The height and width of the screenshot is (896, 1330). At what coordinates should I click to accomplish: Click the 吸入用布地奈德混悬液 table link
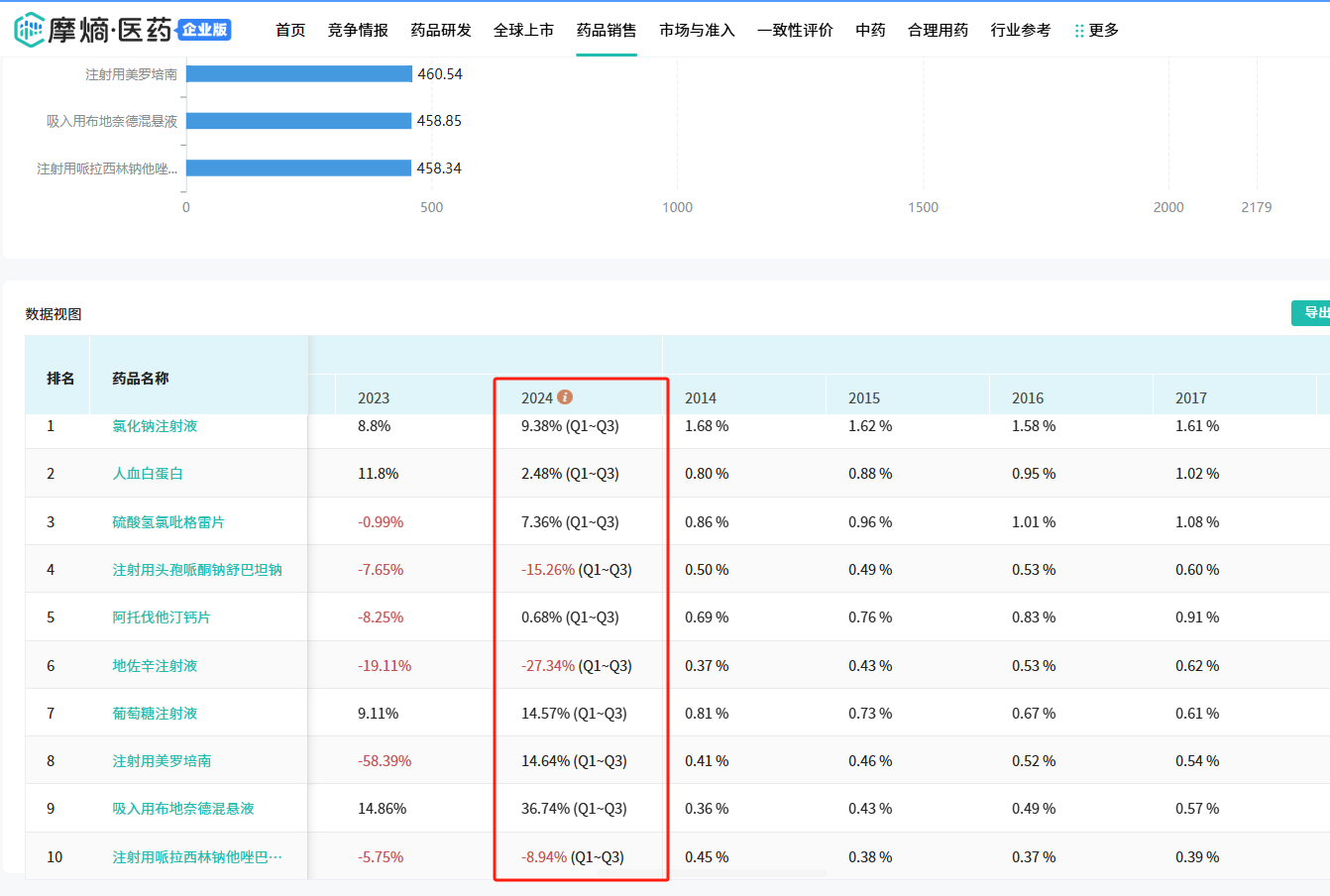point(183,809)
